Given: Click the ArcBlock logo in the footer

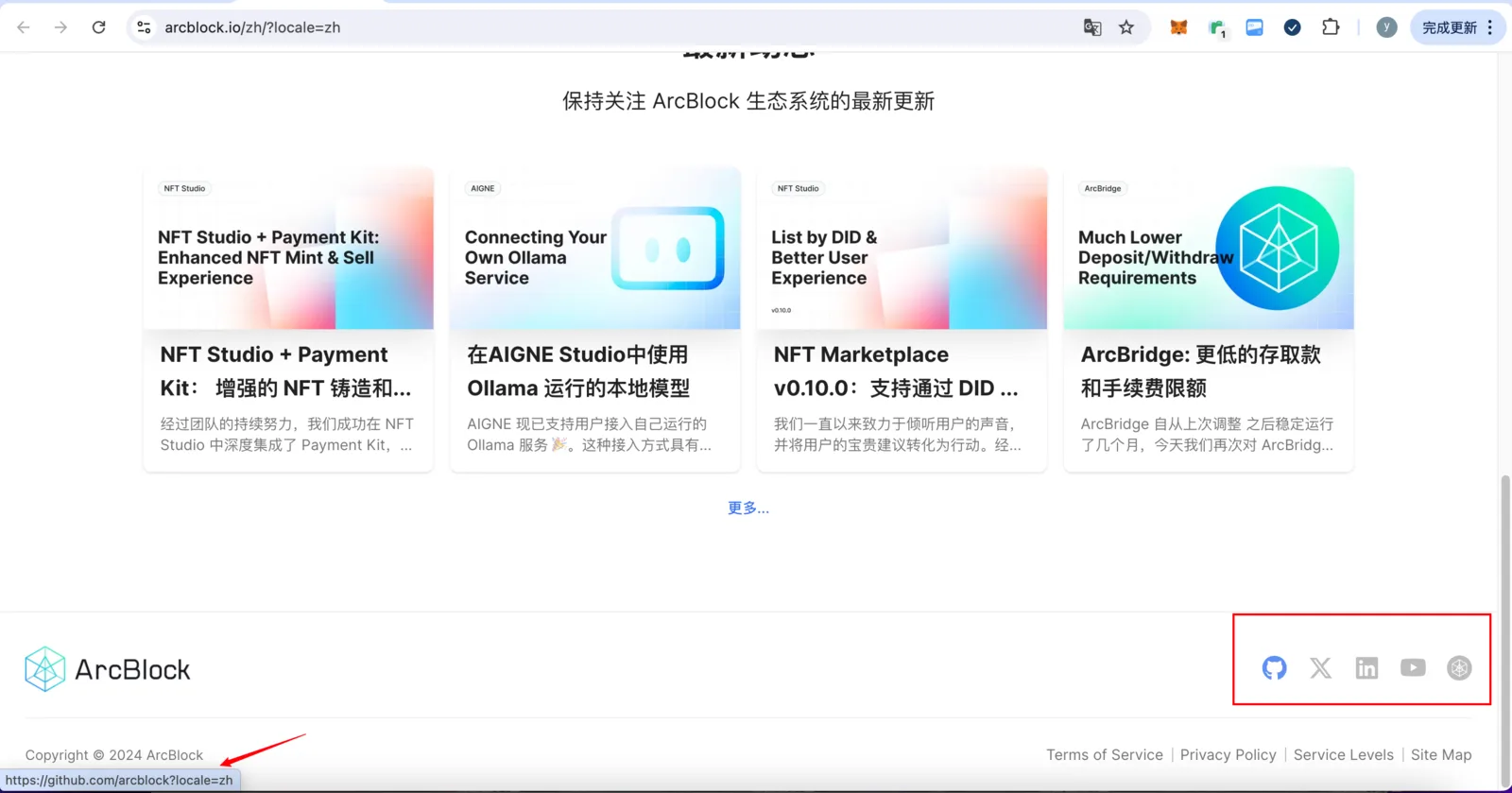Looking at the screenshot, I should 108,669.
